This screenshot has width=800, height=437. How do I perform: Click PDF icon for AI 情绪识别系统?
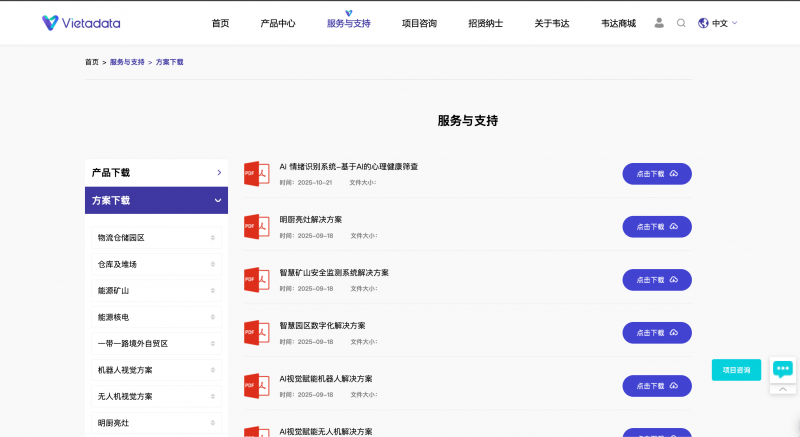256,173
